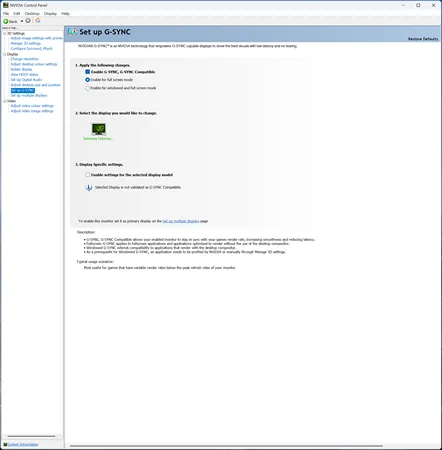Click the G-SYNC page header icon
442x450 pixels.
click(x=72, y=32)
